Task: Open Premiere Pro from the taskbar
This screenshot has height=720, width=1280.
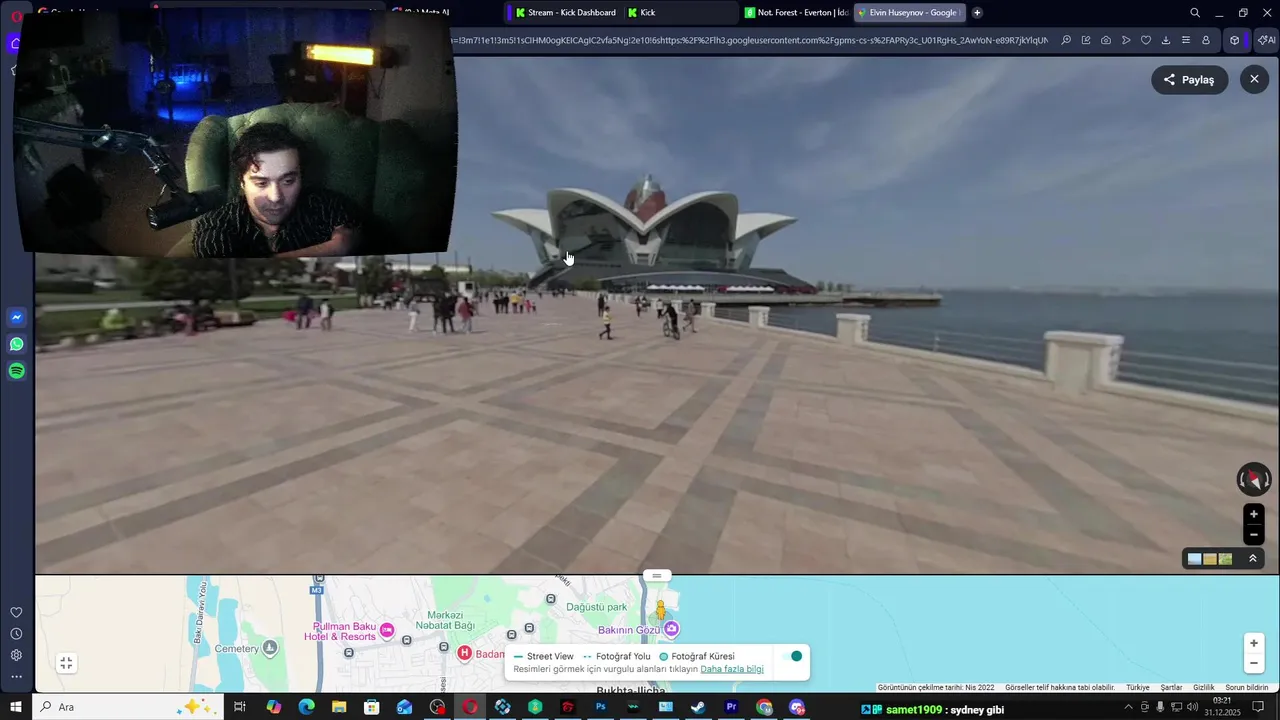Action: [x=731, y=707]
